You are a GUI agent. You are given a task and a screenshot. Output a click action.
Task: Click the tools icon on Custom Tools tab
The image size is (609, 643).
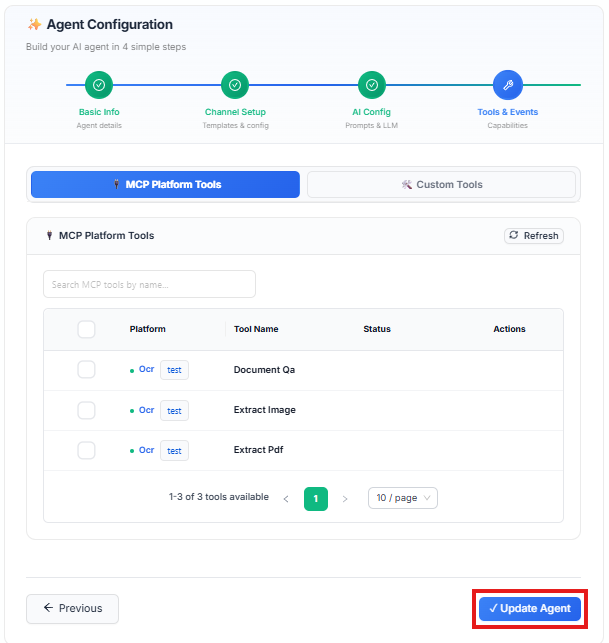coord(406,185)
